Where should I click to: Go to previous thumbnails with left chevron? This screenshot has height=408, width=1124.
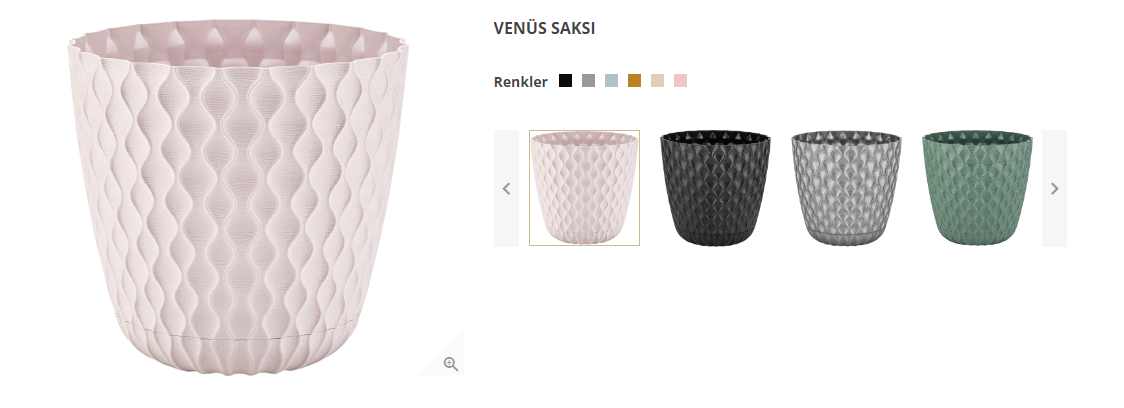point(506,189)
